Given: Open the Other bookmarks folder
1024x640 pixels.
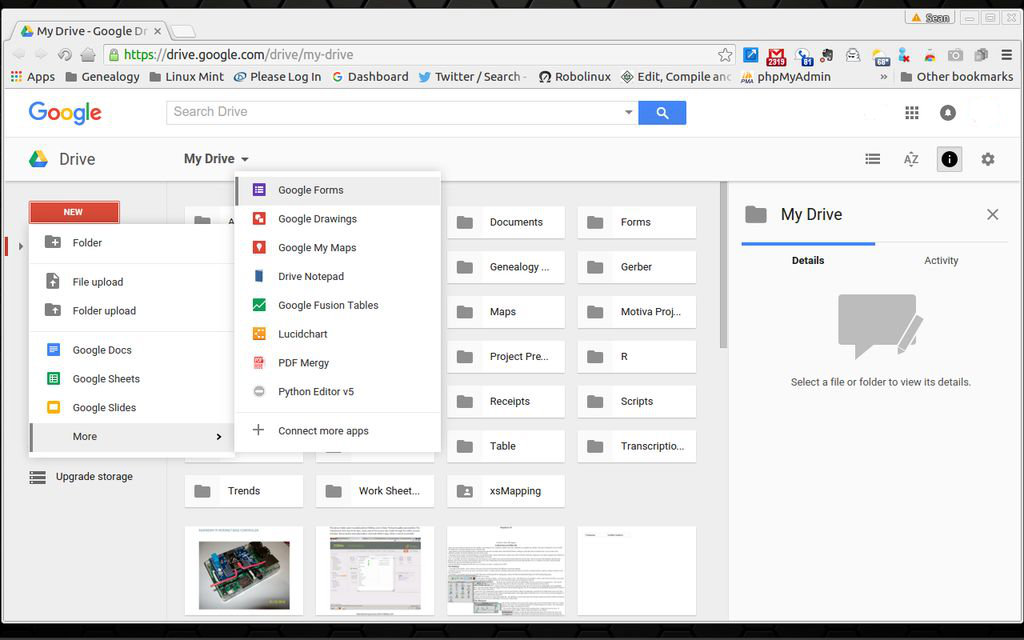Looking at the screenshot, I should 957,76.
